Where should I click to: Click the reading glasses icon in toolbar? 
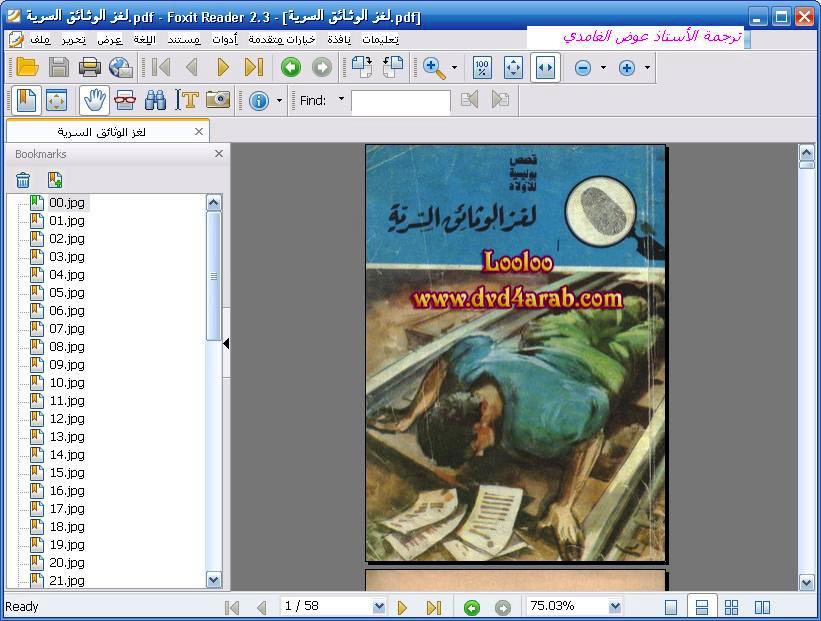pos(125,100)
